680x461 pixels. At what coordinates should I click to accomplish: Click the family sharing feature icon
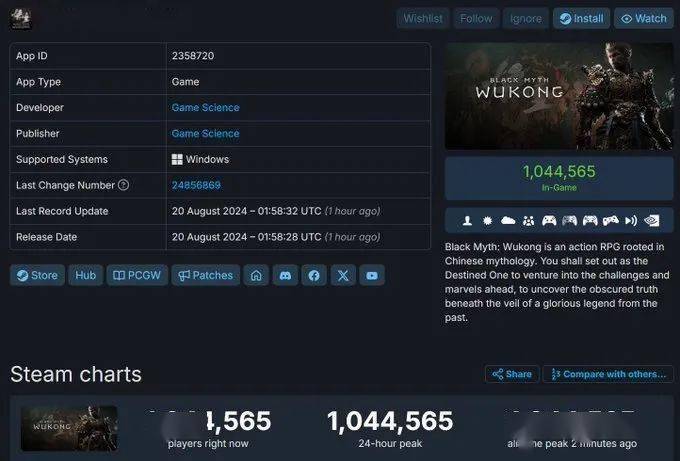coord(528,220)
